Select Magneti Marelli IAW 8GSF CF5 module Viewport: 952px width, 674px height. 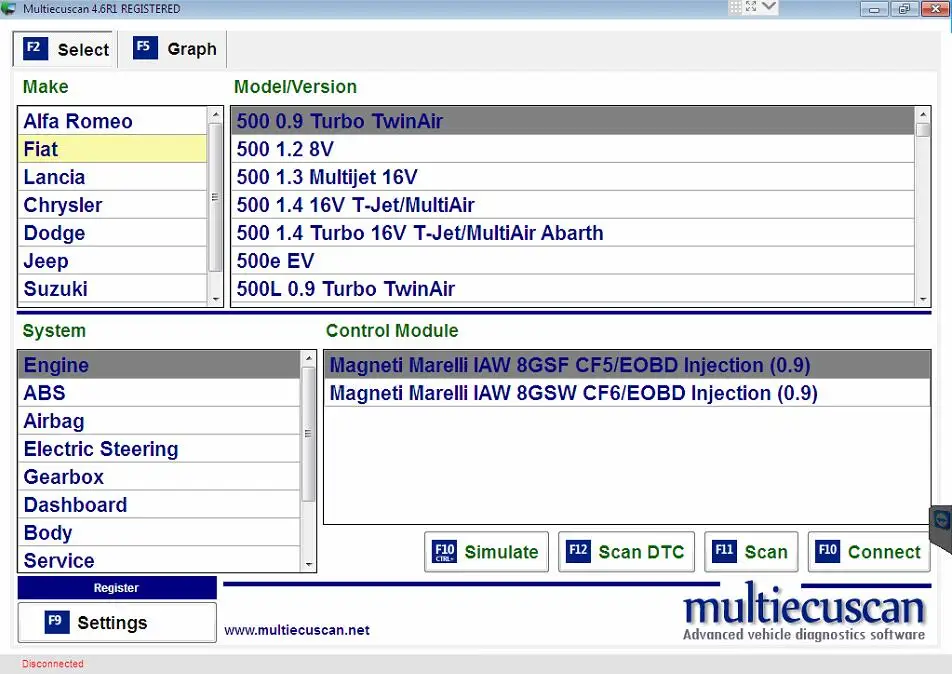click(627, 365)
